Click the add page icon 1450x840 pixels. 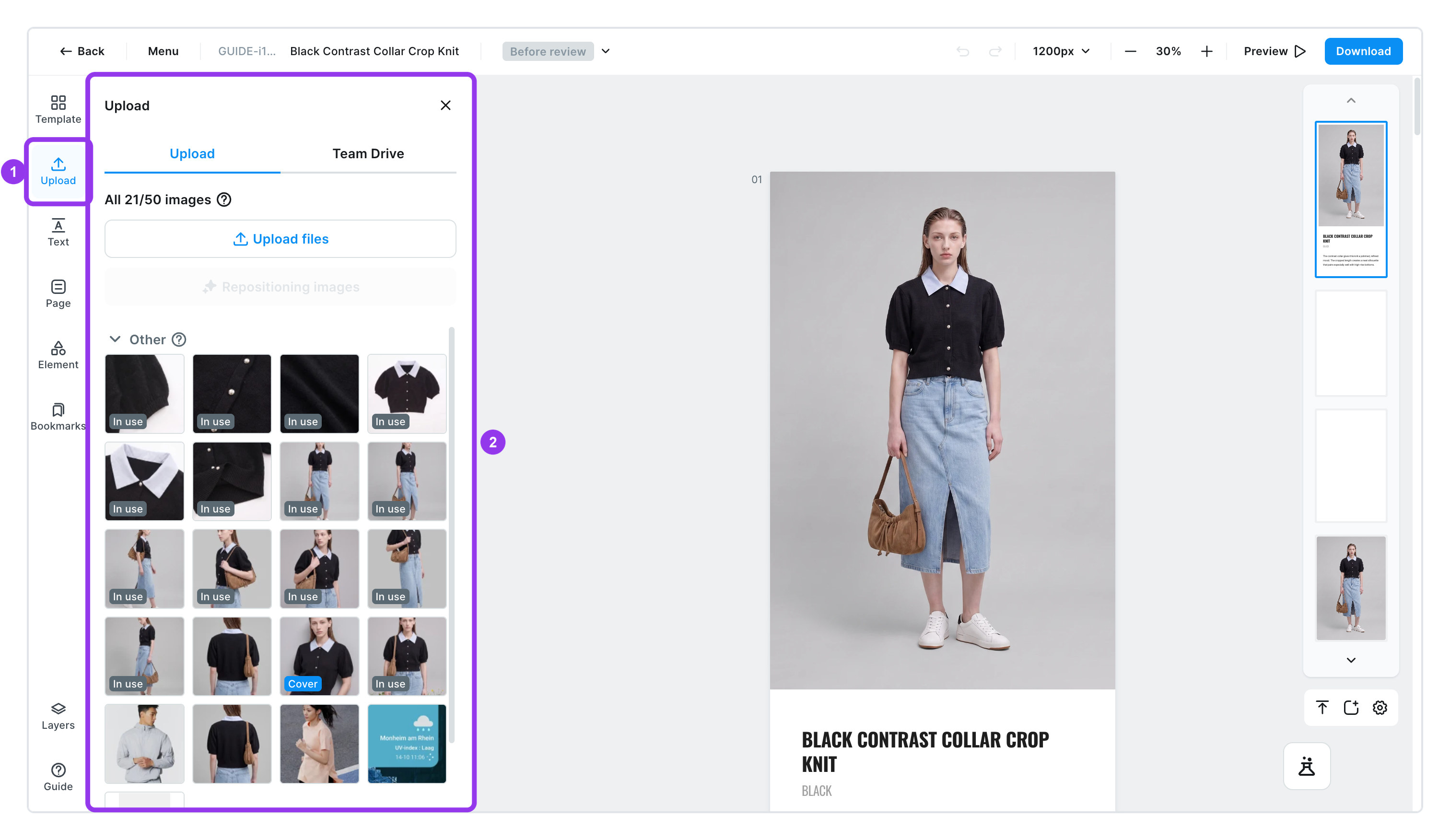[x=1351, y=707]
